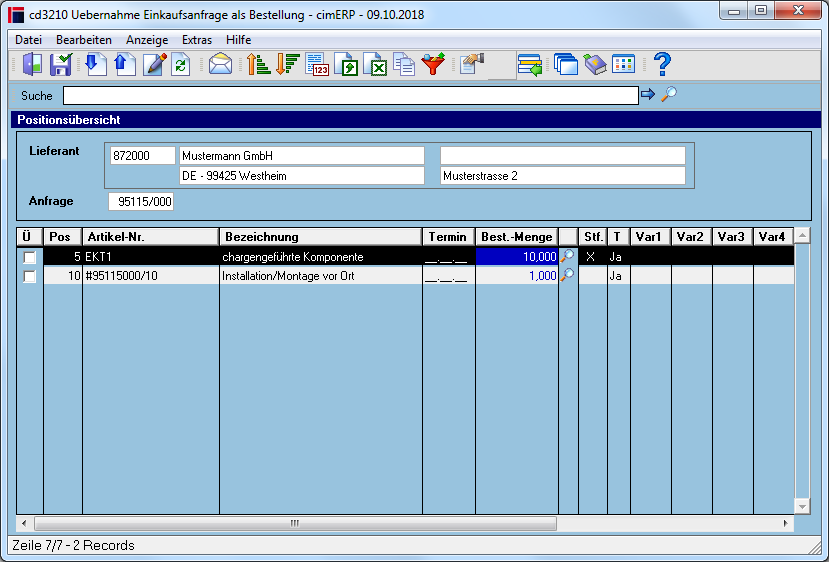Tick the Ü checkbox for position 5
Screen dimensions: 829x562
pyautogui.click(x=30, y=257)
